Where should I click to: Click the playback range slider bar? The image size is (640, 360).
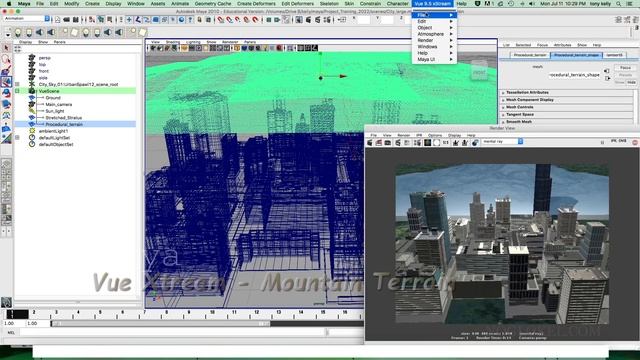(160, 324)
